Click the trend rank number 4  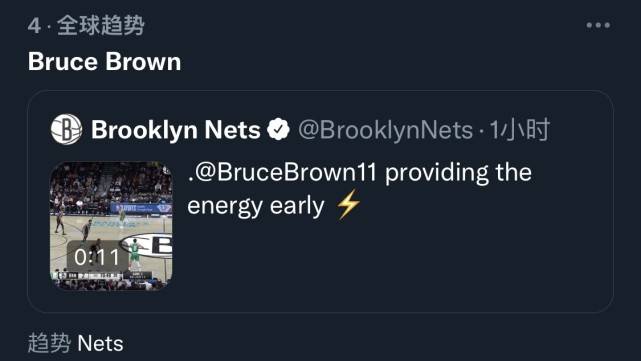tap(34, 26)
